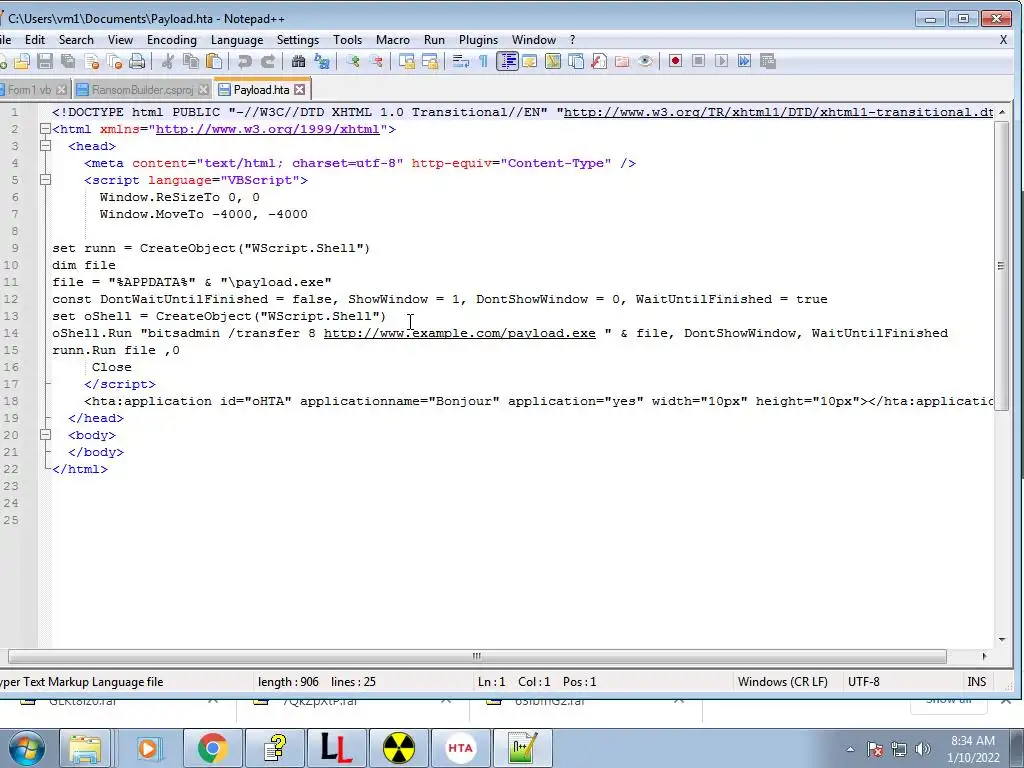Open the Windows Start button

(x=26, y=748)
